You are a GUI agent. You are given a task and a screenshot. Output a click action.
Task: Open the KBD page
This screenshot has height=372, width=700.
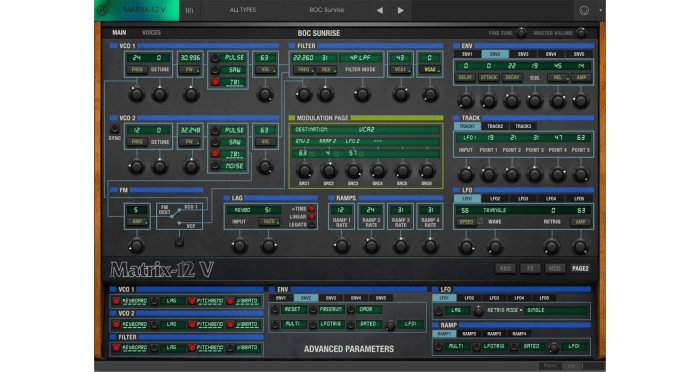point(505,268)
